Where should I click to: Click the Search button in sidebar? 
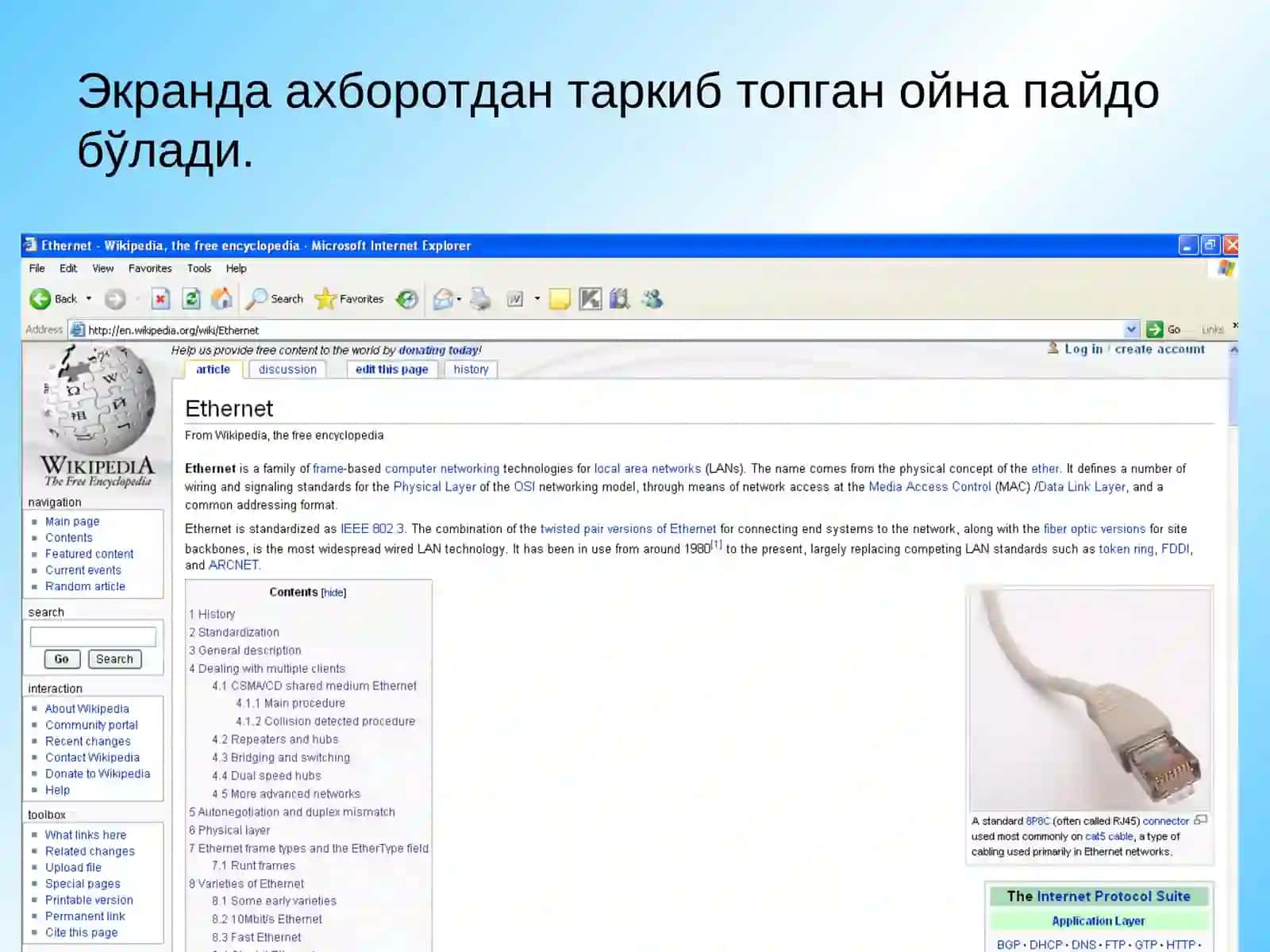click(x=114, y=659)
